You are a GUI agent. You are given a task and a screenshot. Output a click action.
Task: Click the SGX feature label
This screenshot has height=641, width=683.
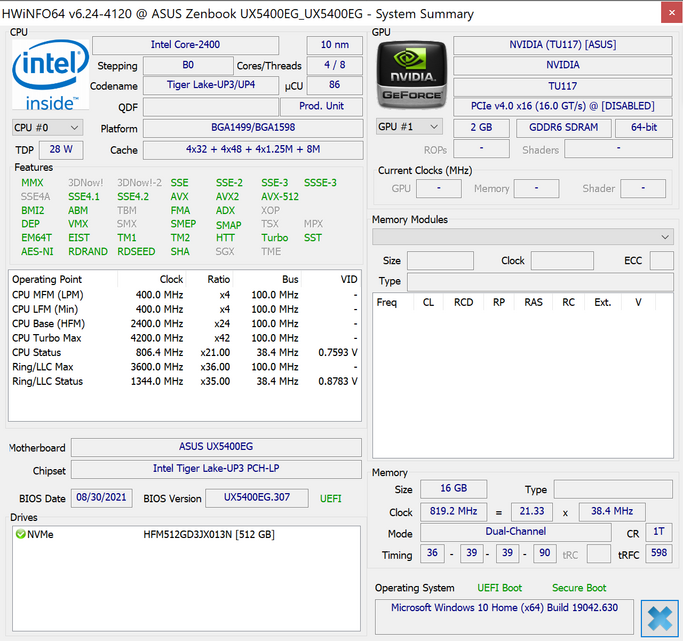click(225, 252)
